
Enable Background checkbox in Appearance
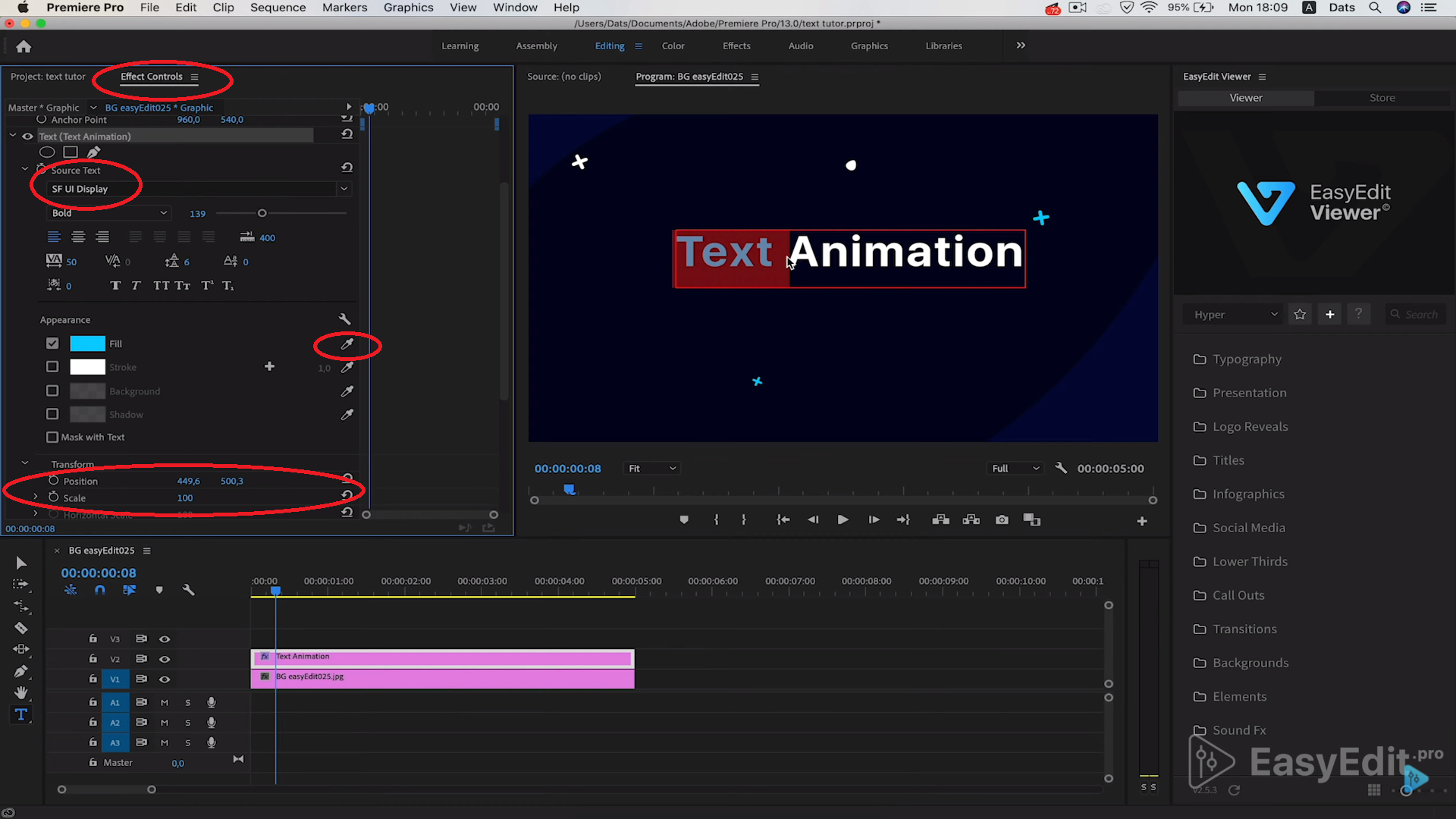click(x=52, y=390)
